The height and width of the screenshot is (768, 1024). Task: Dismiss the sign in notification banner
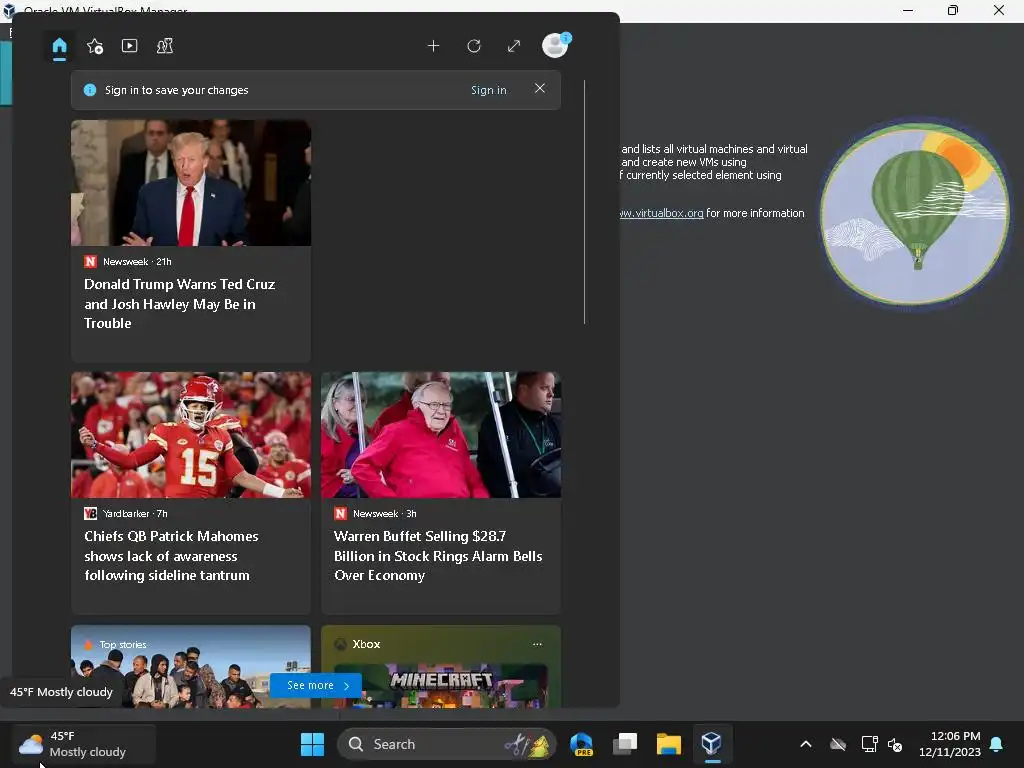[x=539, y=88]
